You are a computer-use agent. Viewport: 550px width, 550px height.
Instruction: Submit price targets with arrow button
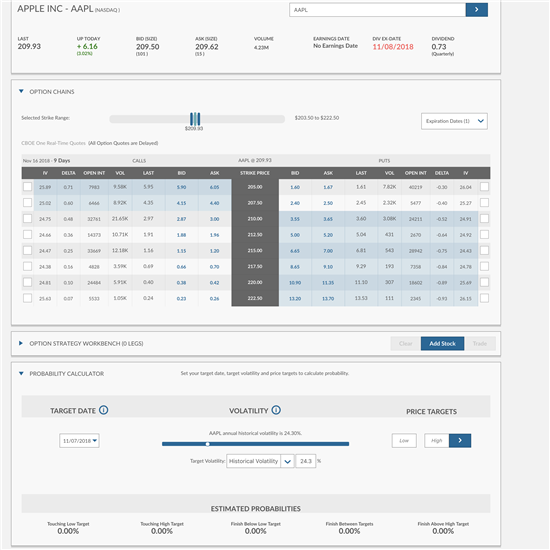[460, 441]
